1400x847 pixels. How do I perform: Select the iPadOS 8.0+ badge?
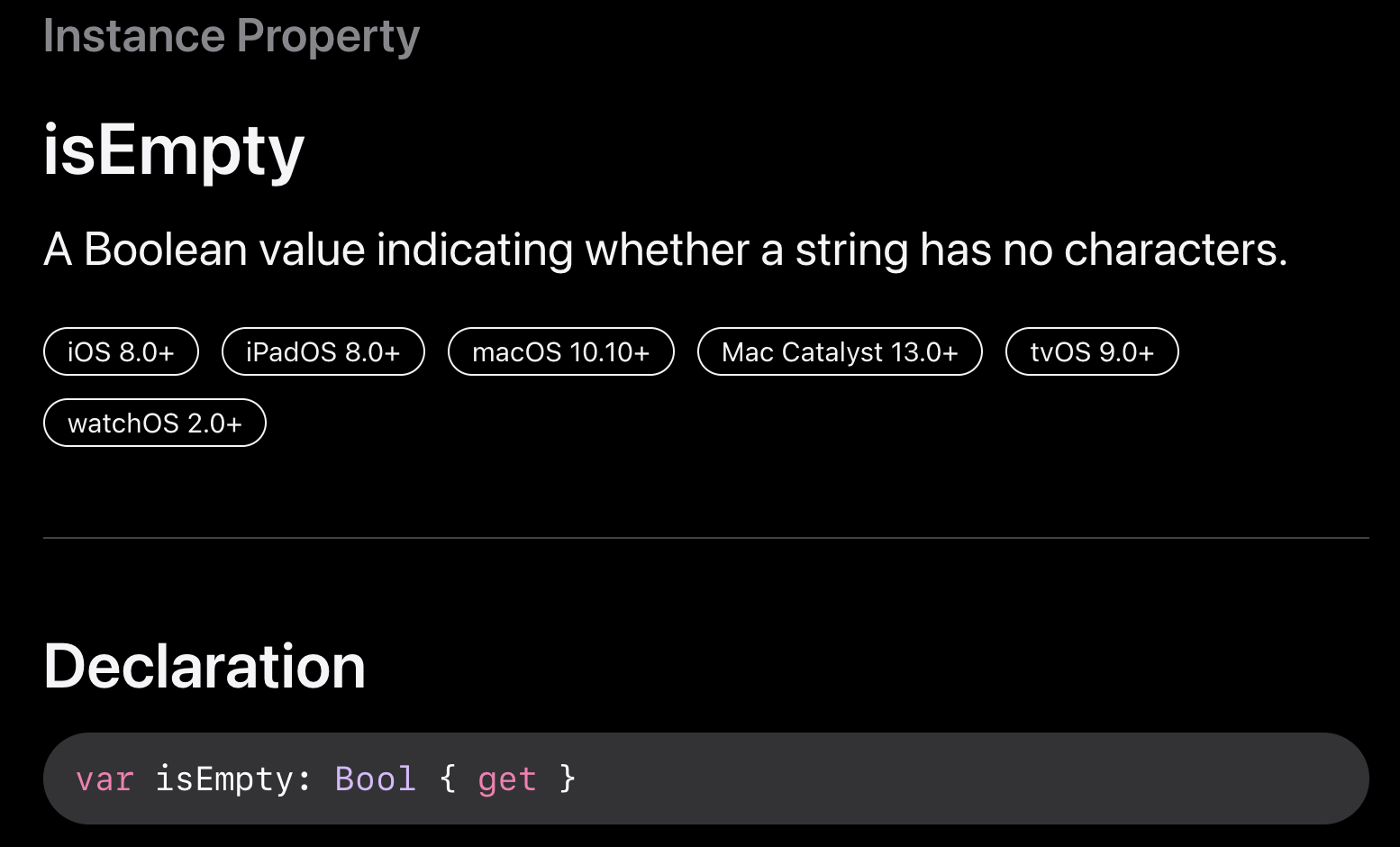[323, 351]
